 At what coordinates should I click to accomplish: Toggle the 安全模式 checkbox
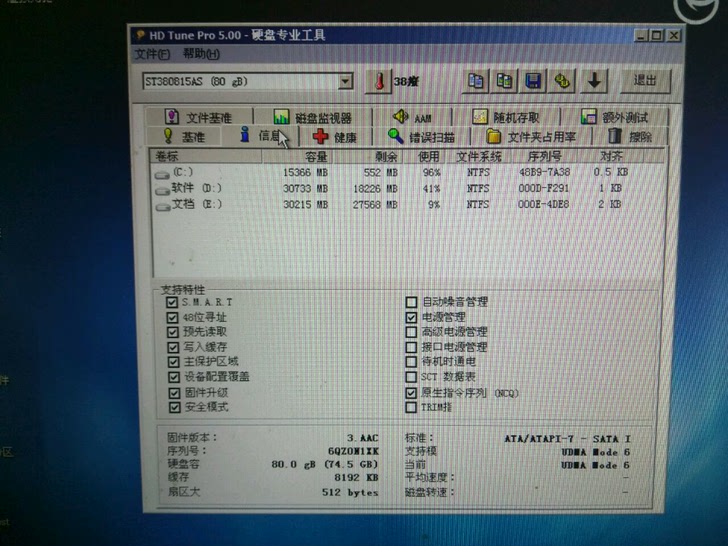(175, 408)
